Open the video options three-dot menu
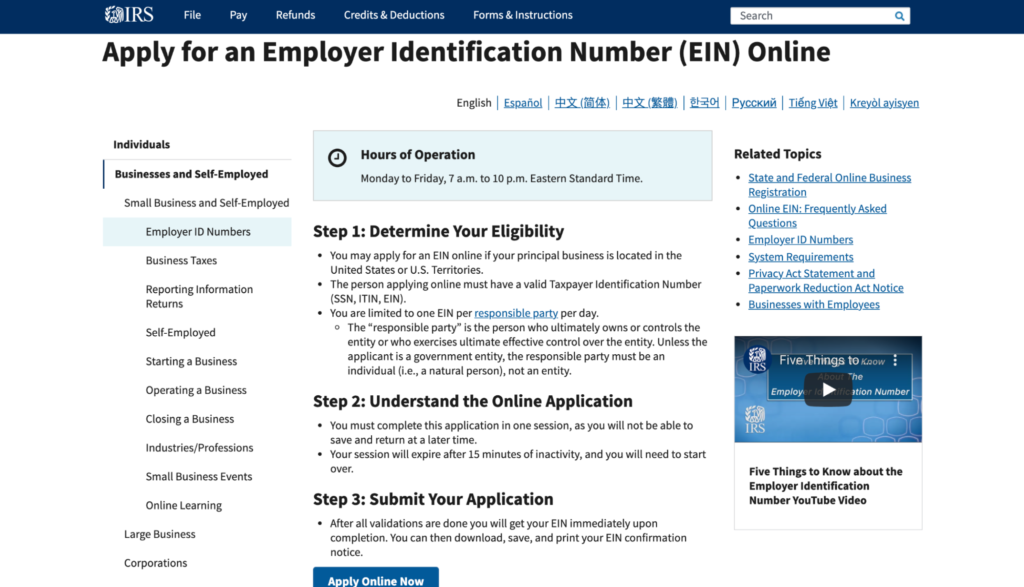 pyautogui.click(x=895, y=360)
